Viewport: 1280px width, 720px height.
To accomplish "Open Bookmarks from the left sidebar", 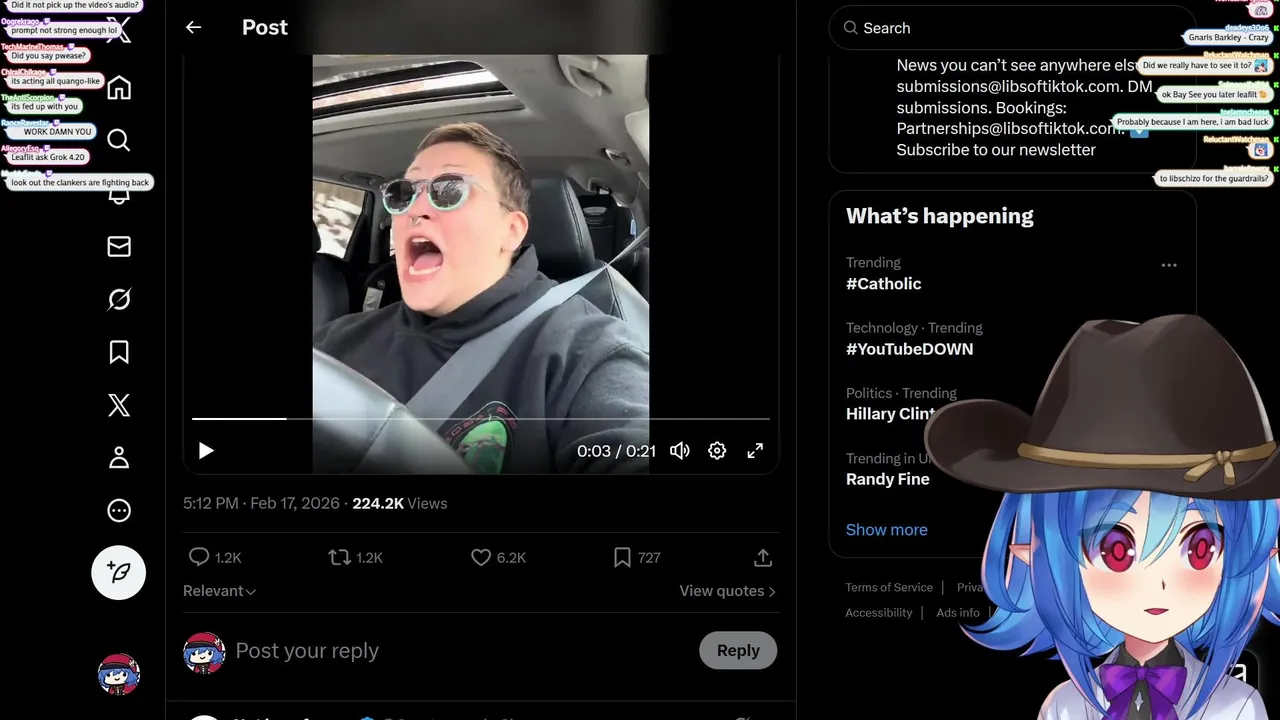I will click(119, 352).
